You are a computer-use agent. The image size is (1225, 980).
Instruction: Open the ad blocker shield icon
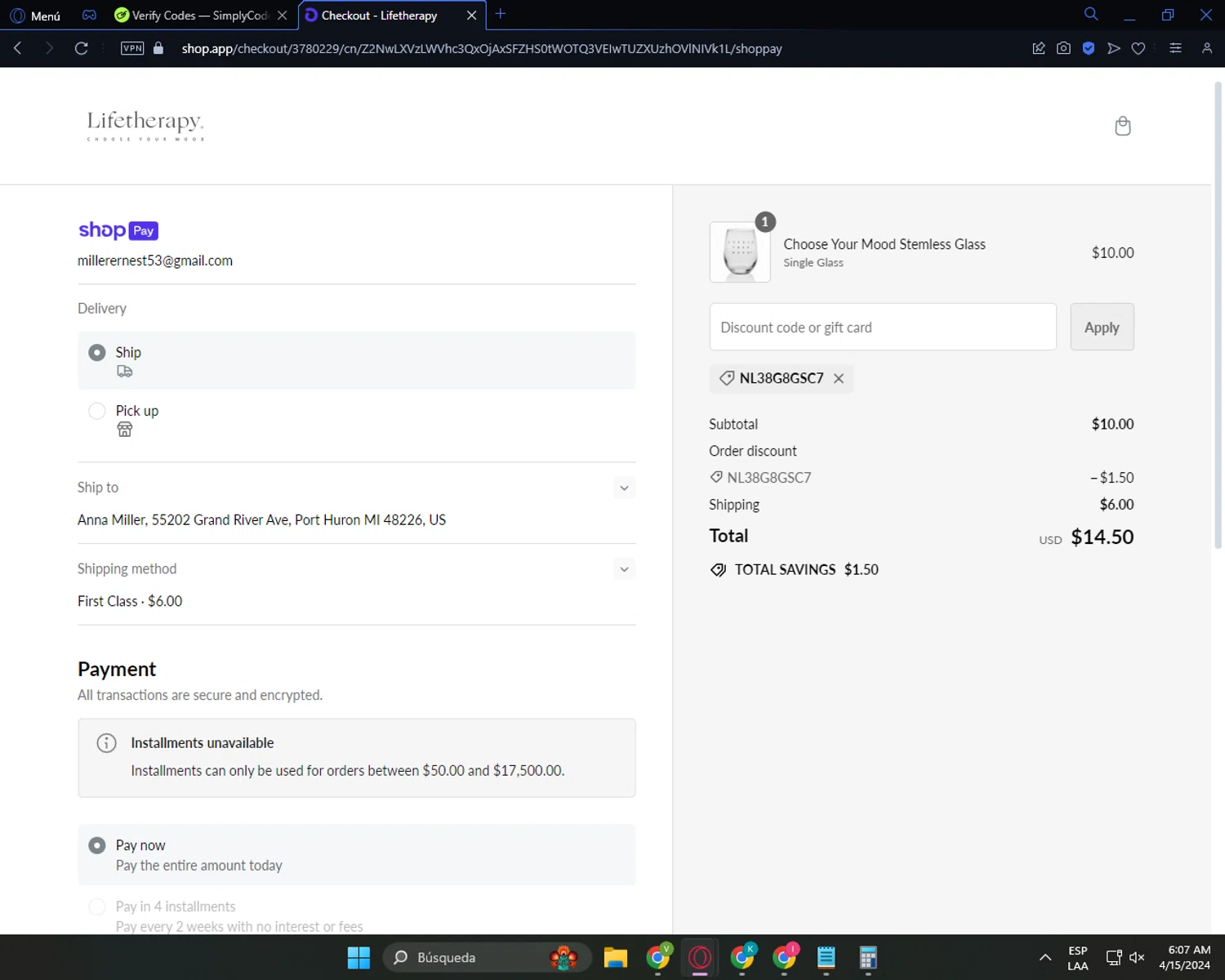tap(1089, 48)
